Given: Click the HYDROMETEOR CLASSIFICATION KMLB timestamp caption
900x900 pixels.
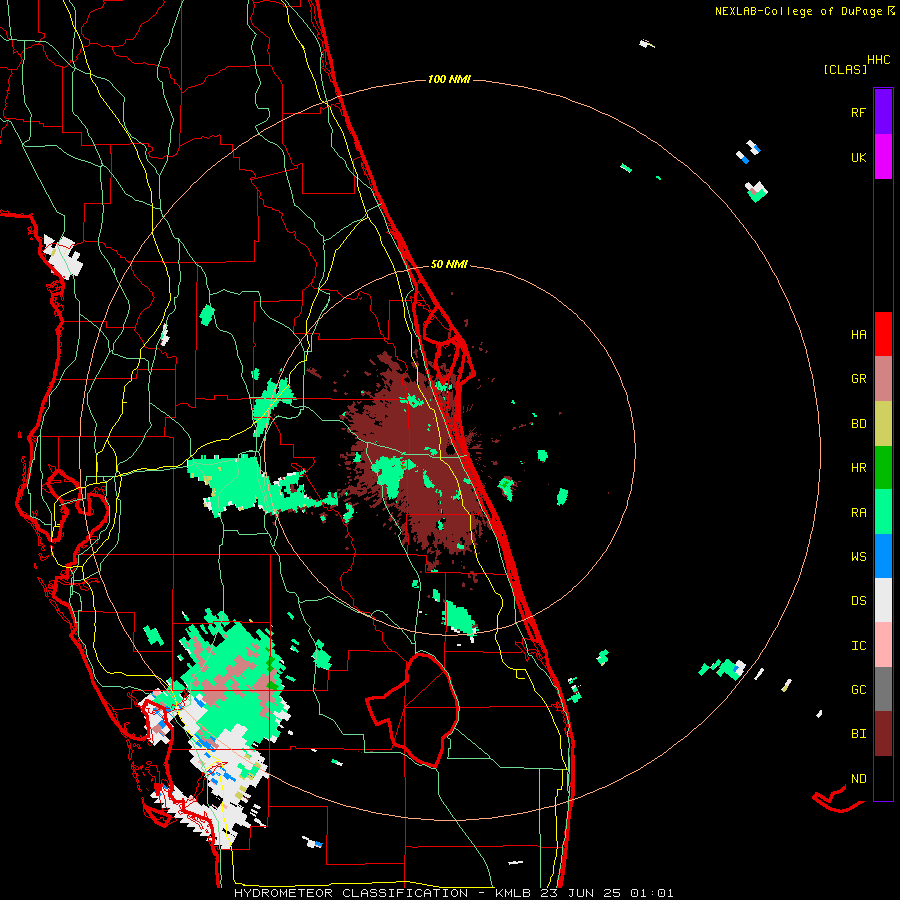Looking at the screenshot, I should pyautogui.click(x=453, y=893).
